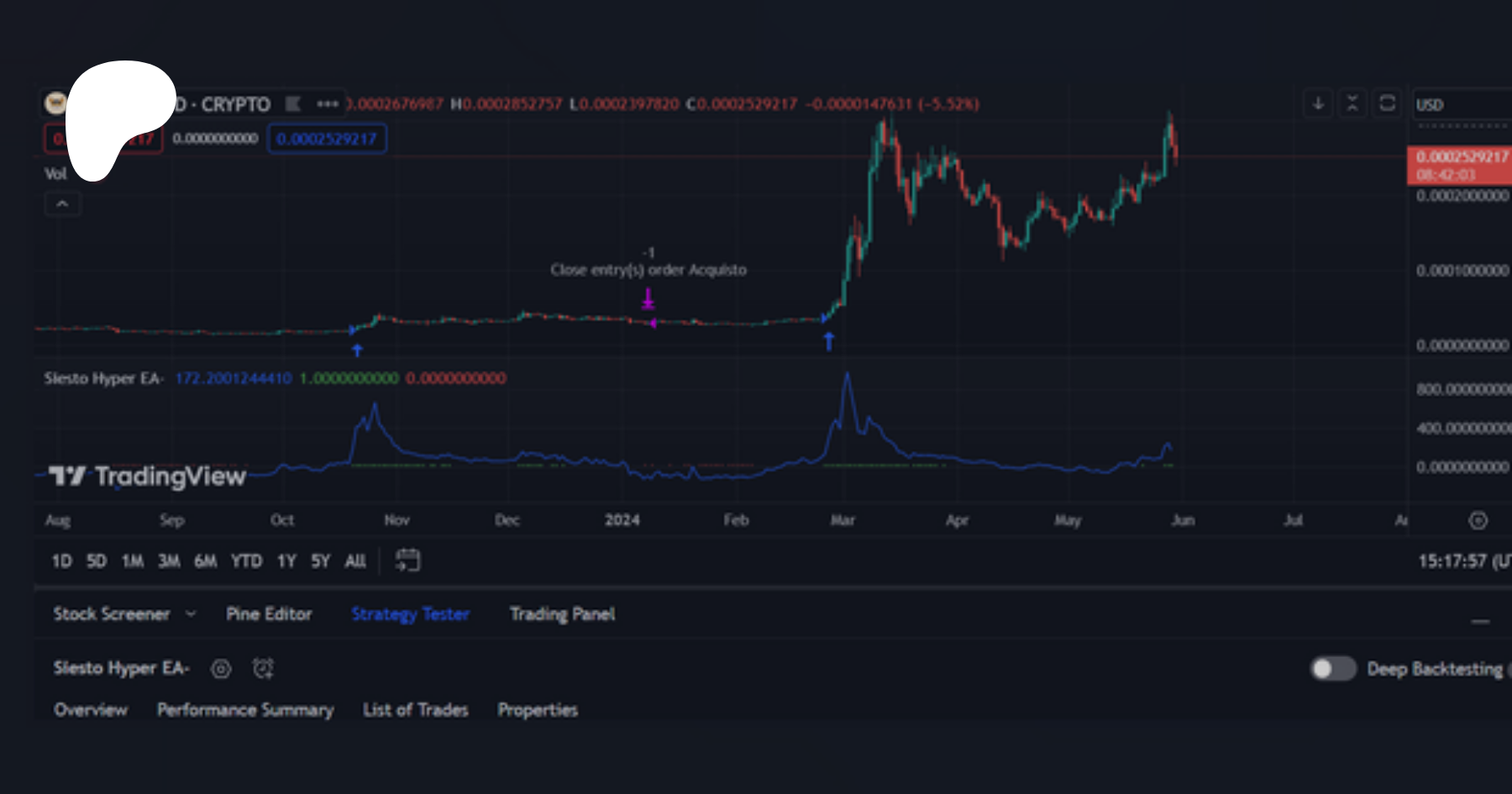The height and width of the screenshot is (794, 1512).
Task: Open the List of Trades tab
Action: point(415,710)
